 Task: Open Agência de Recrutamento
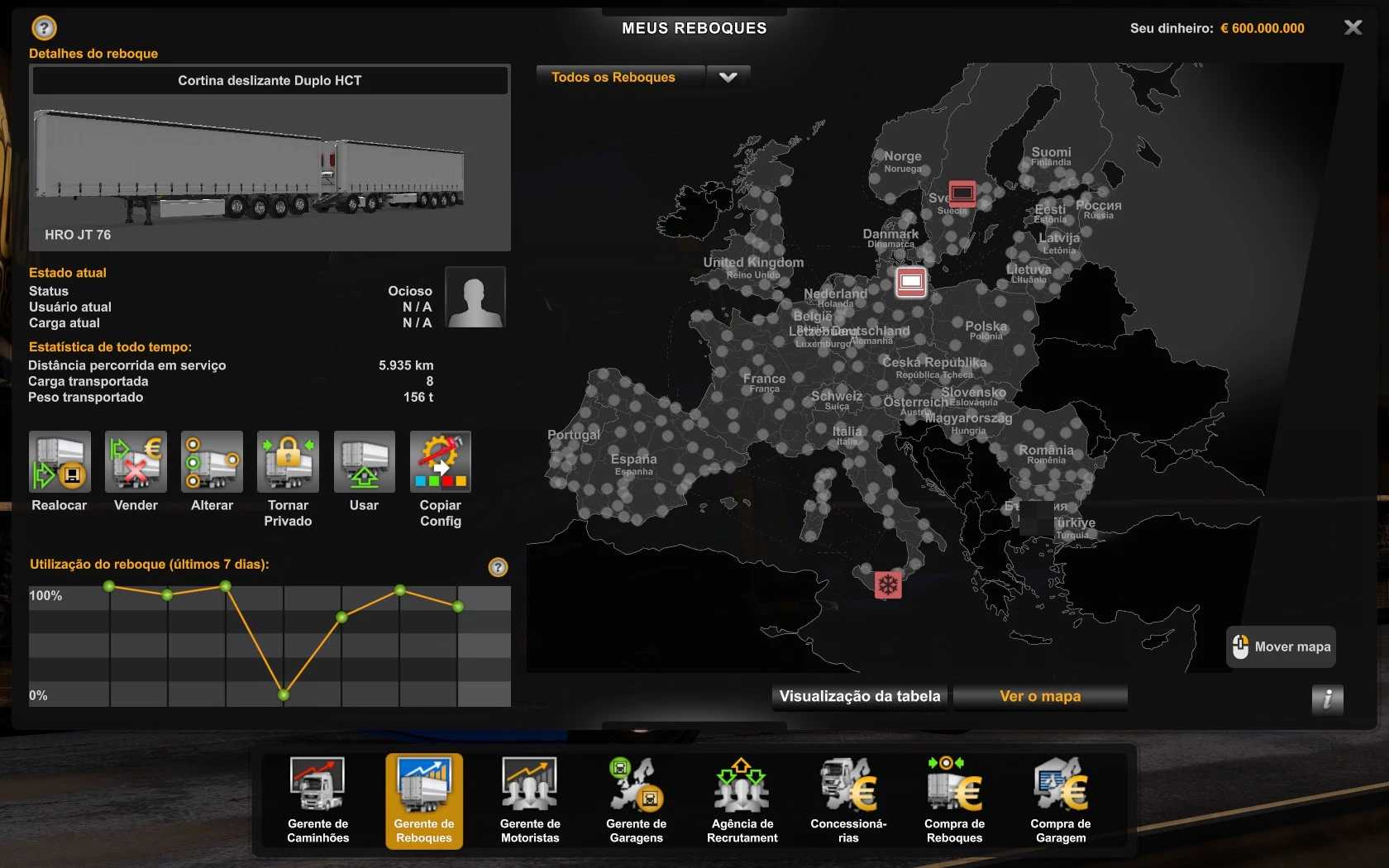(x=742, y=800)
